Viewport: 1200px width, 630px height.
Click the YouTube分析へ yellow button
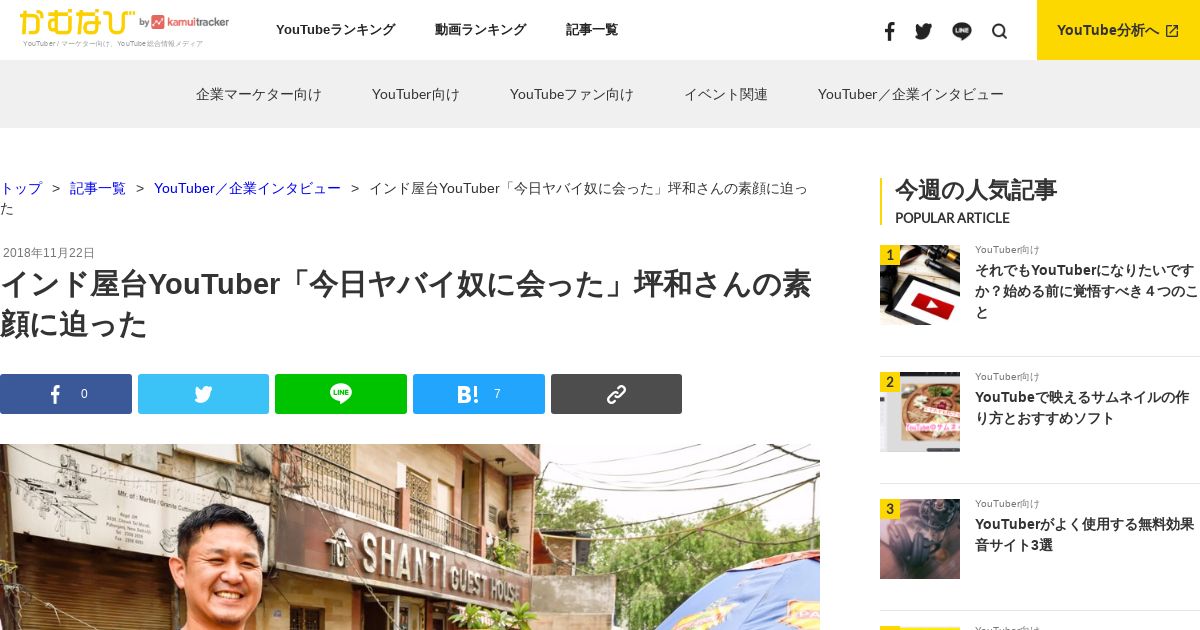(1118, 30)
